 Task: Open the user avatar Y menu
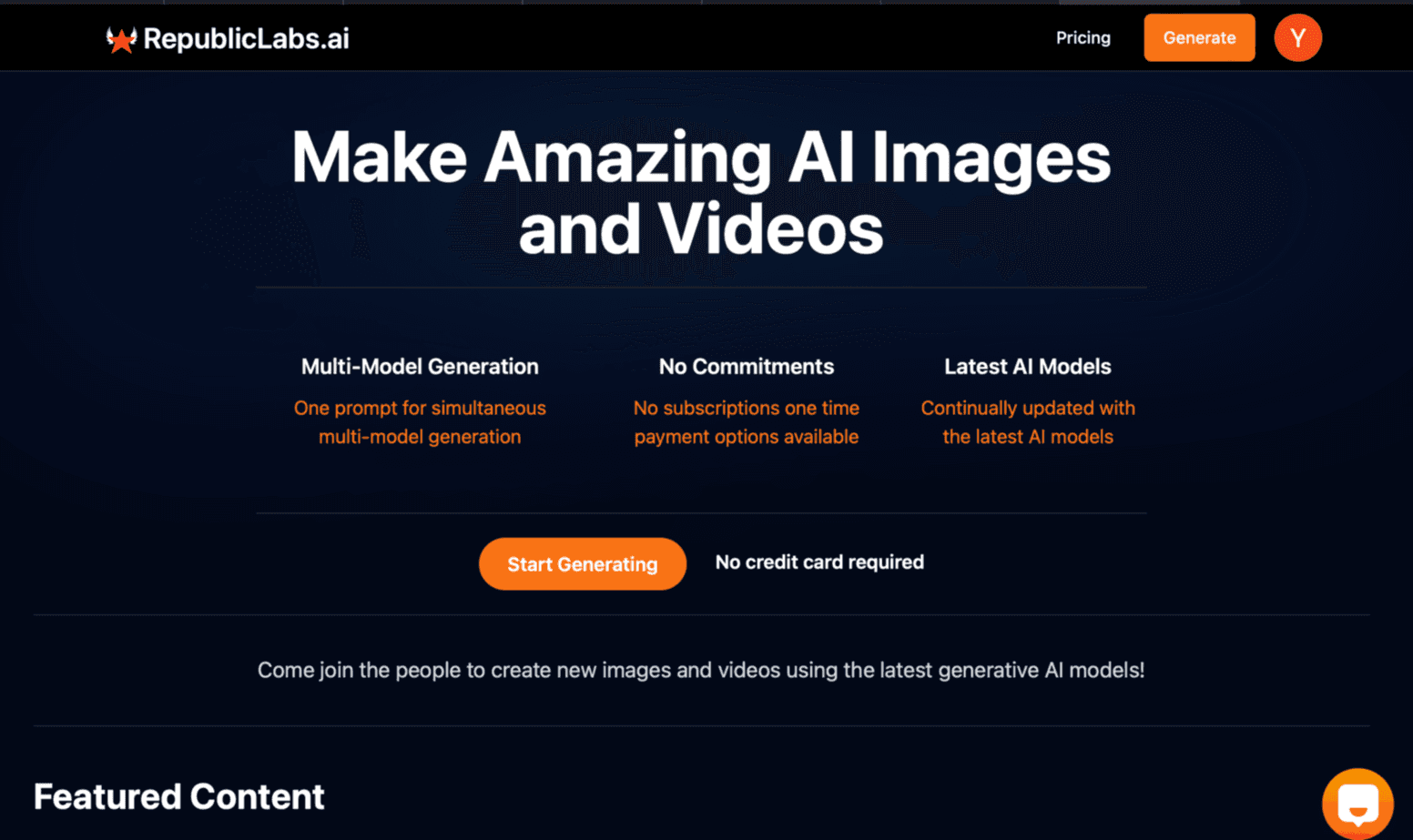click(x=1297, y=37)
